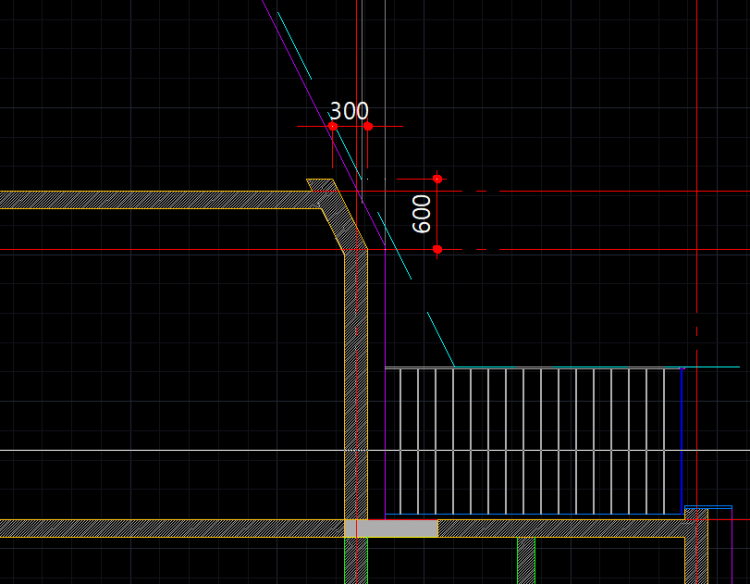Select the white vertical-bar railing
Viewport: 750px width, 584px height.
tap(530, 440)
